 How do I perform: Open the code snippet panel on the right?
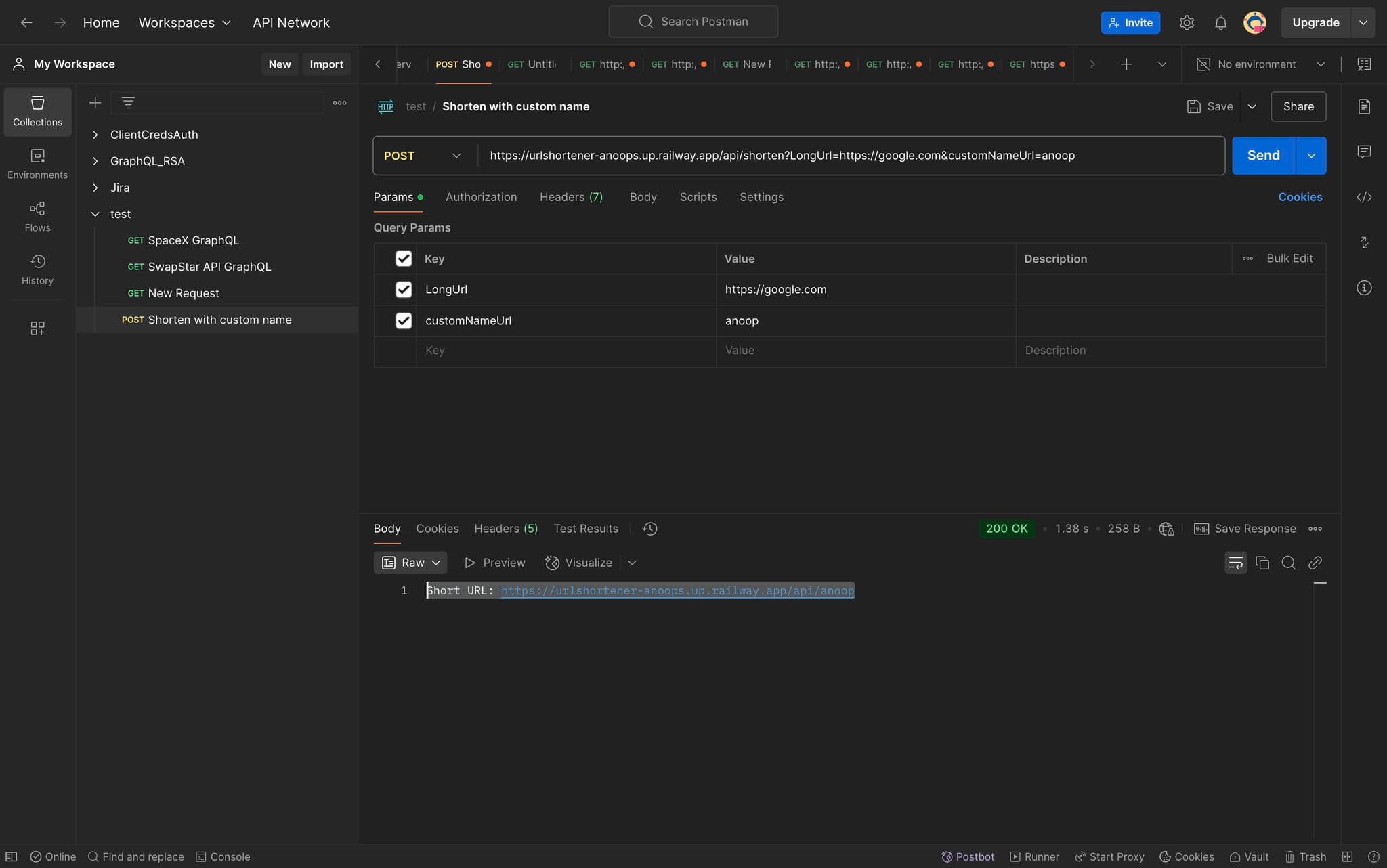1364,197
